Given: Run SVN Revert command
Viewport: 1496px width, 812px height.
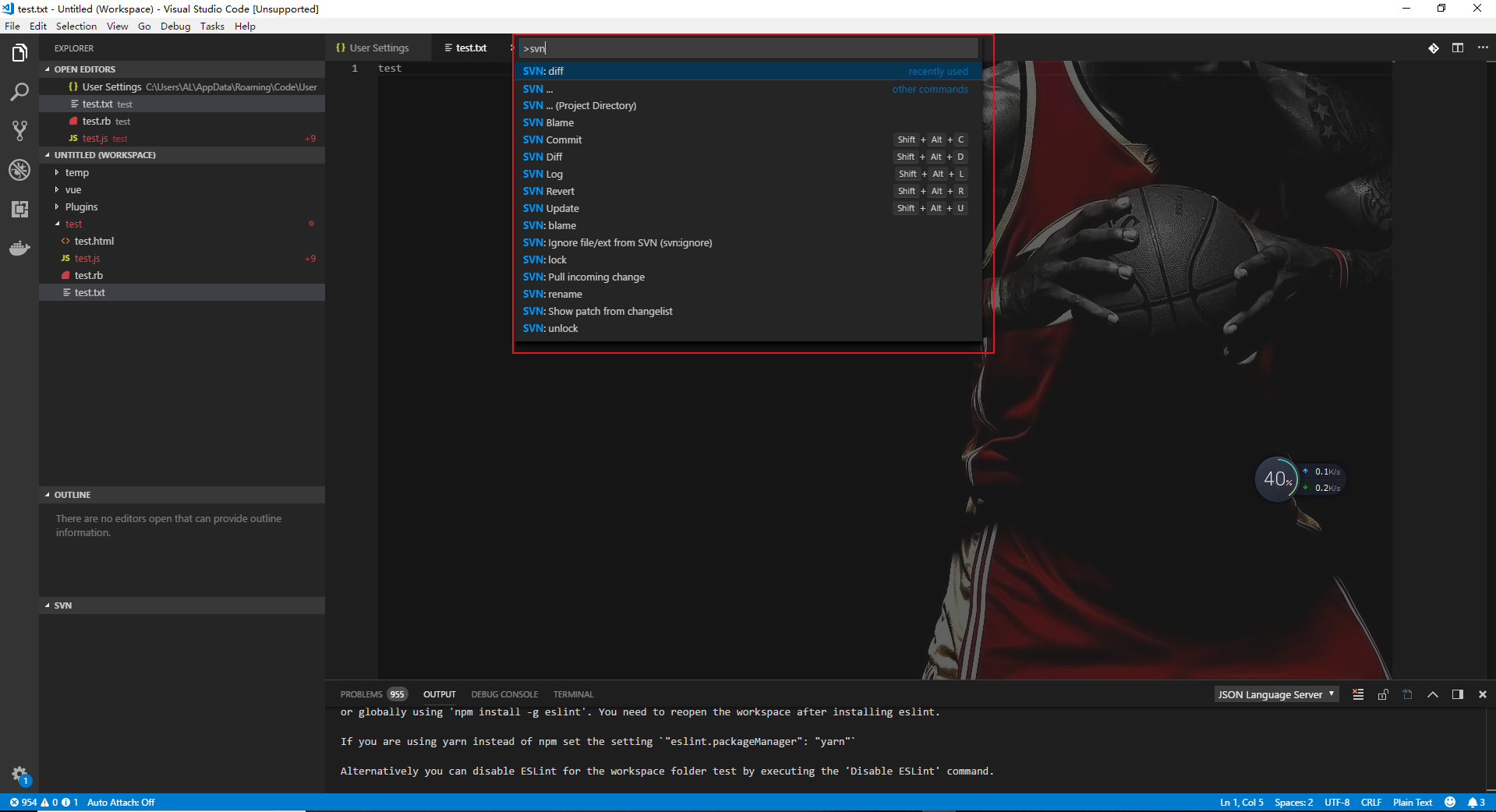Looking at the screenshot, I should [747, 192].
